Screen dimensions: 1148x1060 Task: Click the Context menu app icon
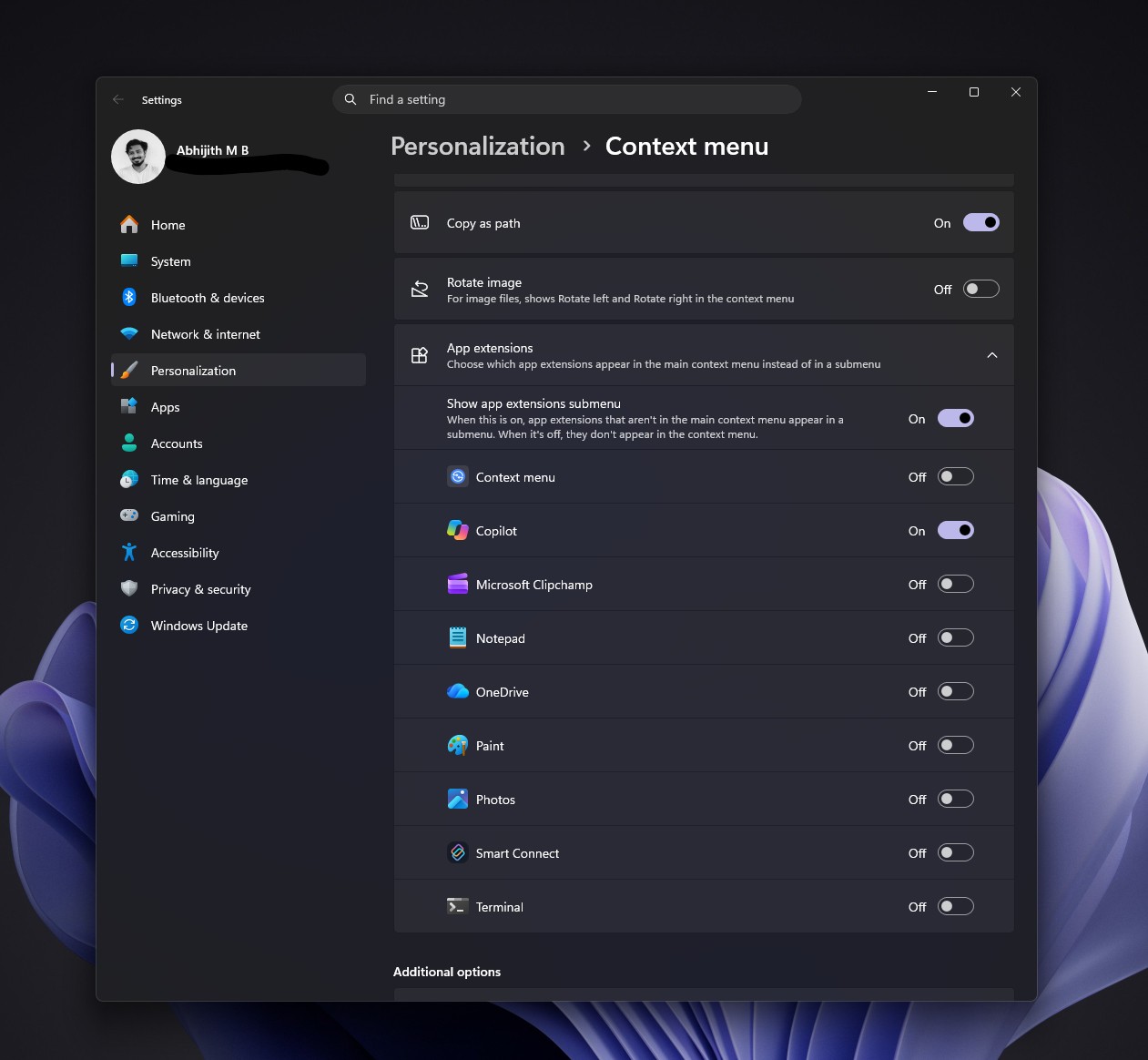pos(458,476)
